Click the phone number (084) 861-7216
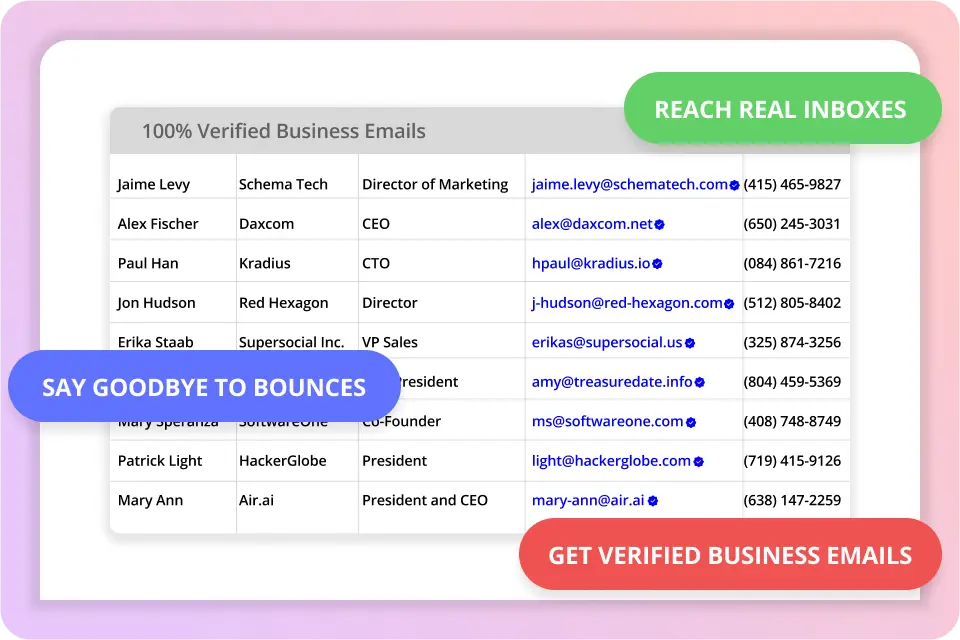The image size is (960, 640). 792,263
